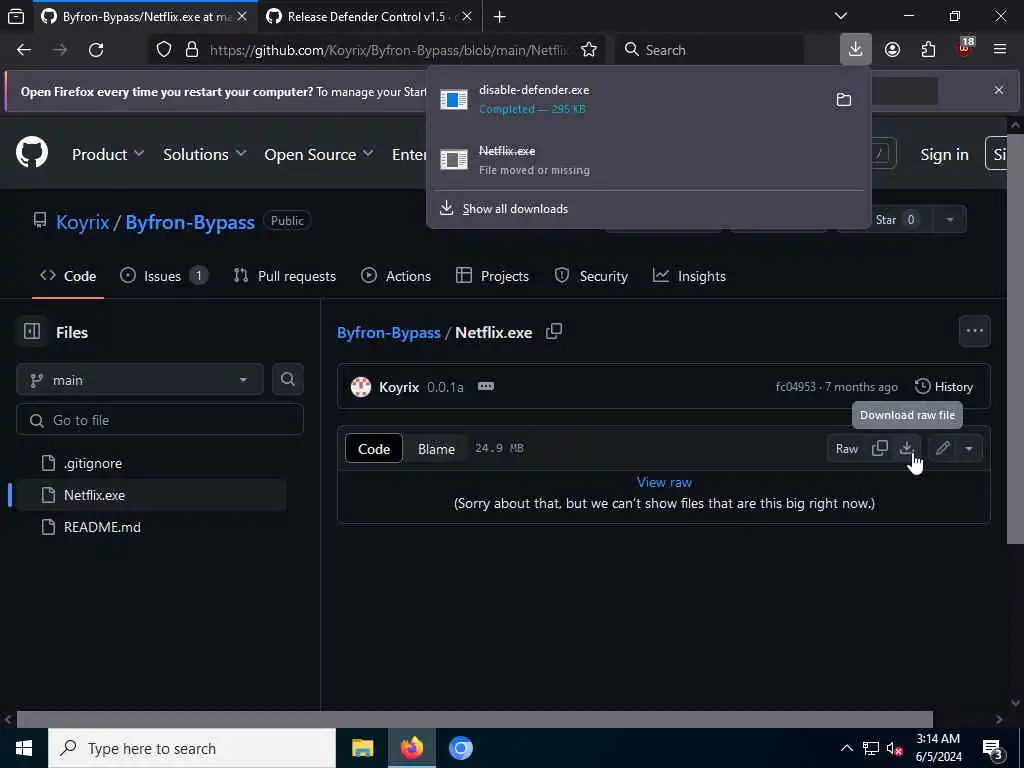Open the dropdown arrow beside the Star button
Viewport: 1024px width, 768px height.
[950, 219]
